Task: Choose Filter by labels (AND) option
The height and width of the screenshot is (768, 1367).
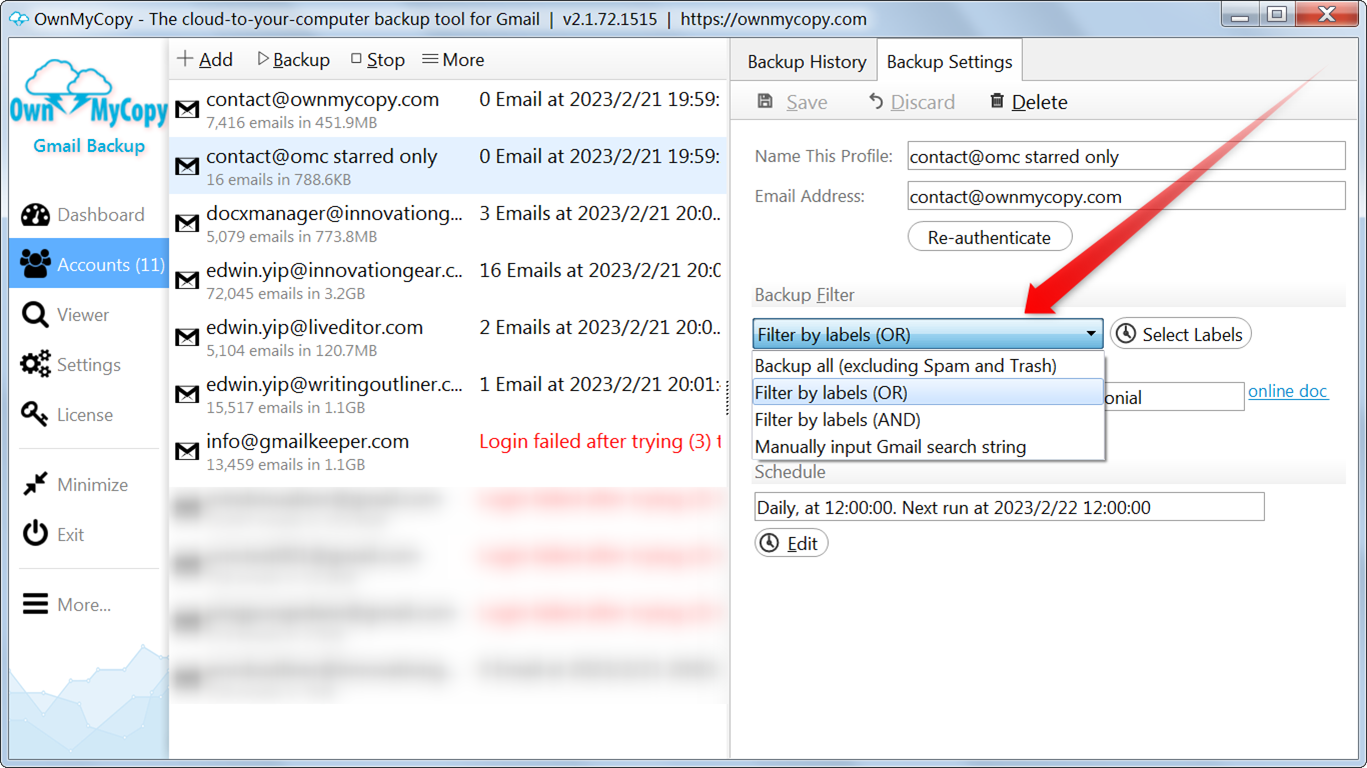Action: coord(928,419)
